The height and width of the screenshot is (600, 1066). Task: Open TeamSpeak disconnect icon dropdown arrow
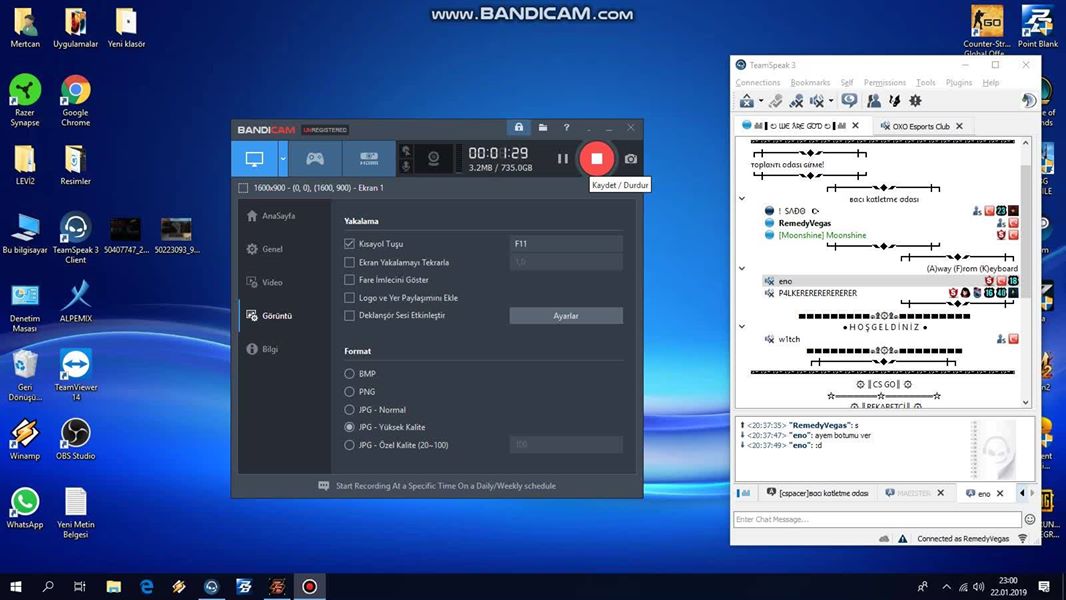(761, 101)
